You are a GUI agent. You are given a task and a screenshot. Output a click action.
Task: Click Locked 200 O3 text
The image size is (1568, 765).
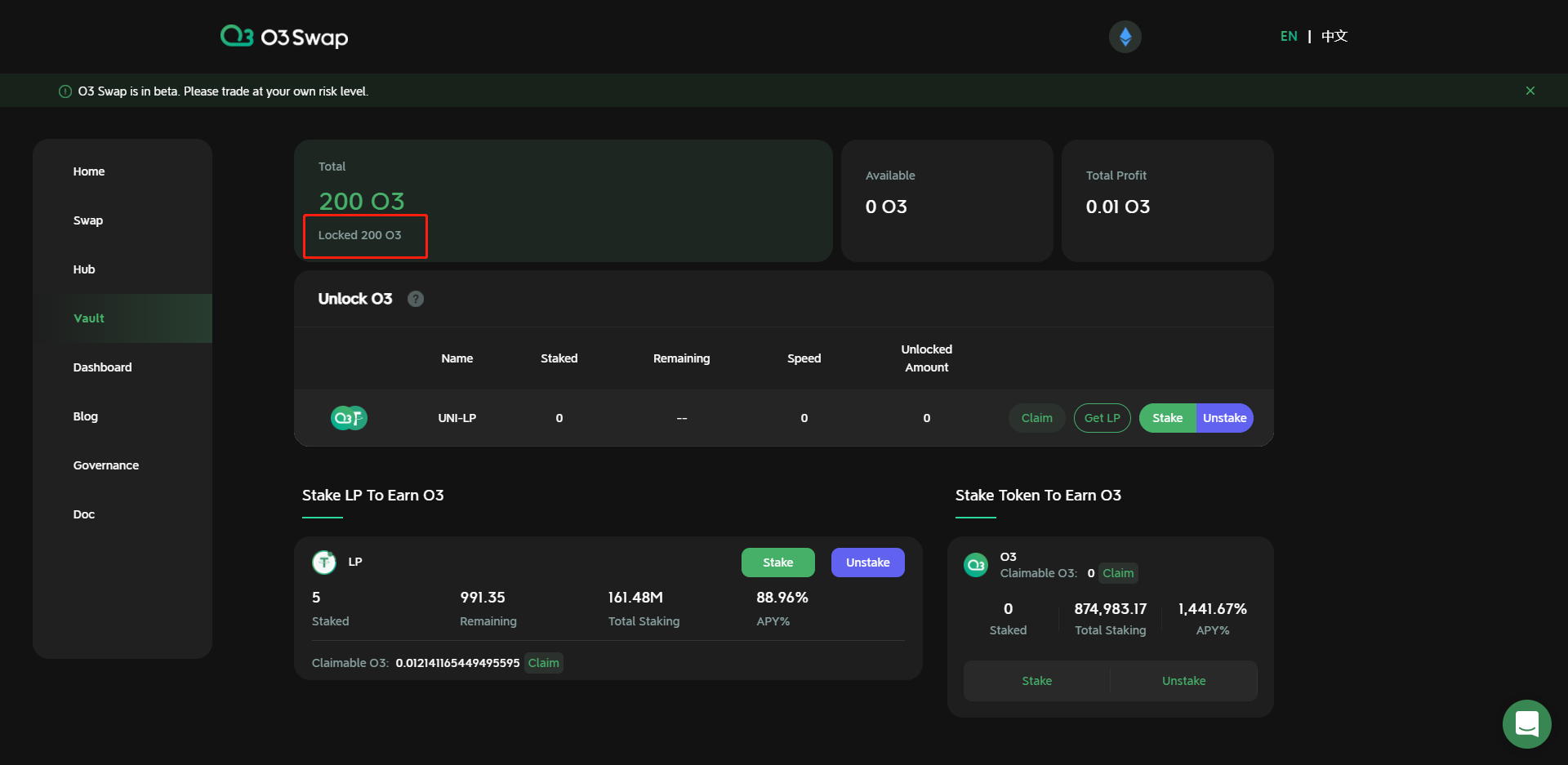[360, 235]
